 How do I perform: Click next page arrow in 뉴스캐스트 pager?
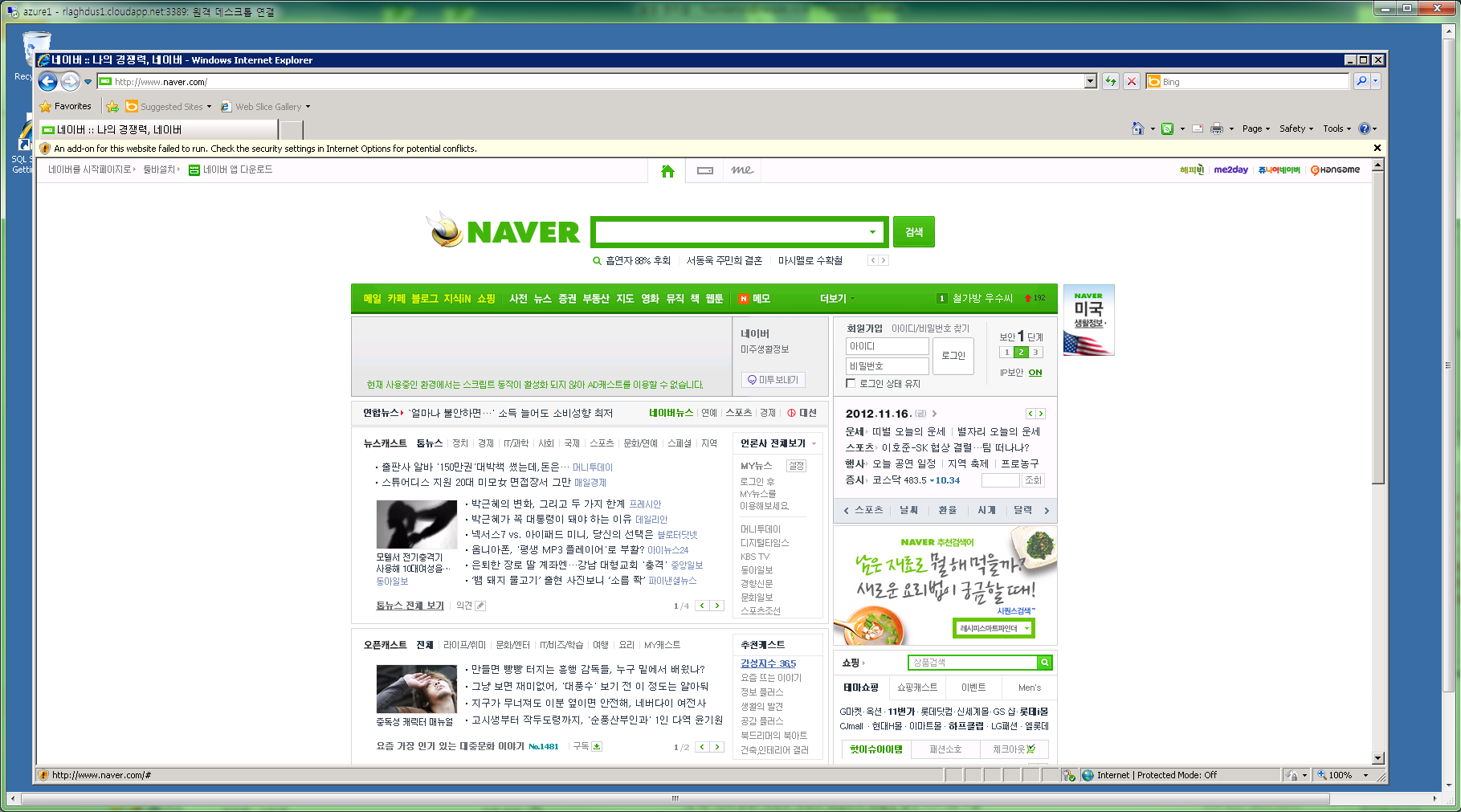[x=717, y=606]
